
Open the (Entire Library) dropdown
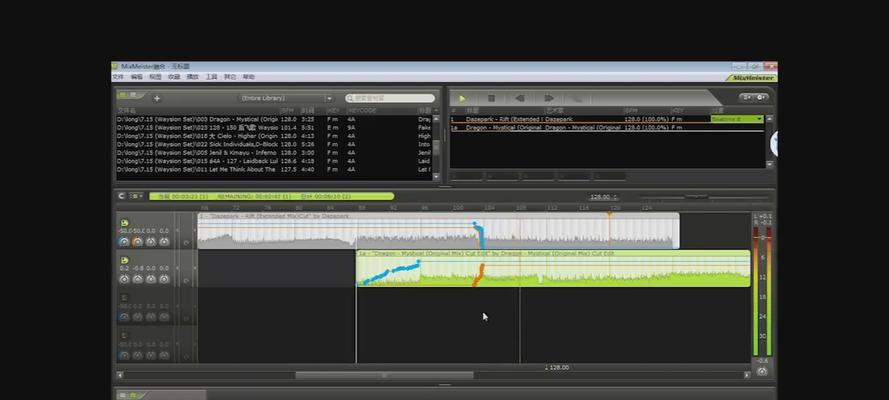point(285,99)
